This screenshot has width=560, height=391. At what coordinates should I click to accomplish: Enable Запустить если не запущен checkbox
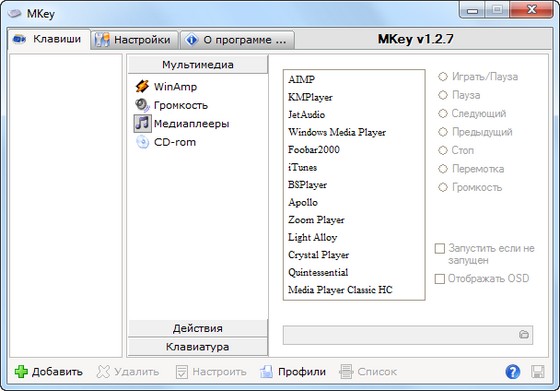440,248
